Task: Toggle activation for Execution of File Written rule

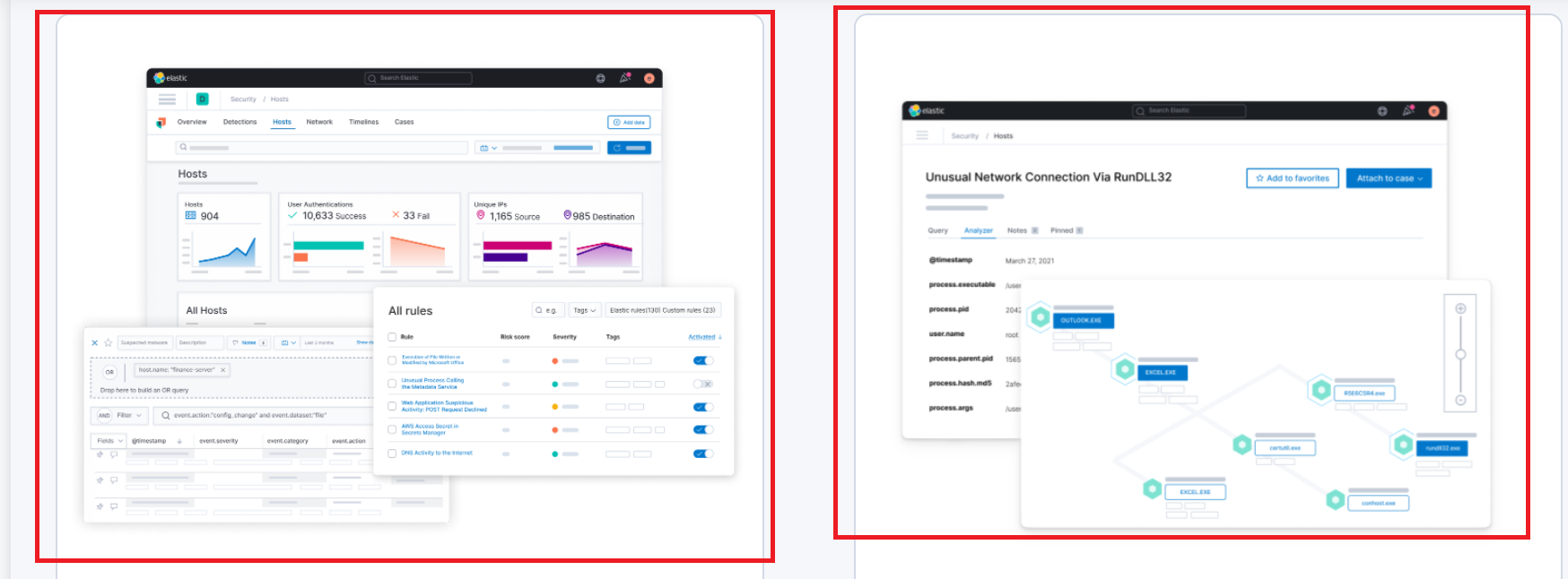Action: coord(703,360)
